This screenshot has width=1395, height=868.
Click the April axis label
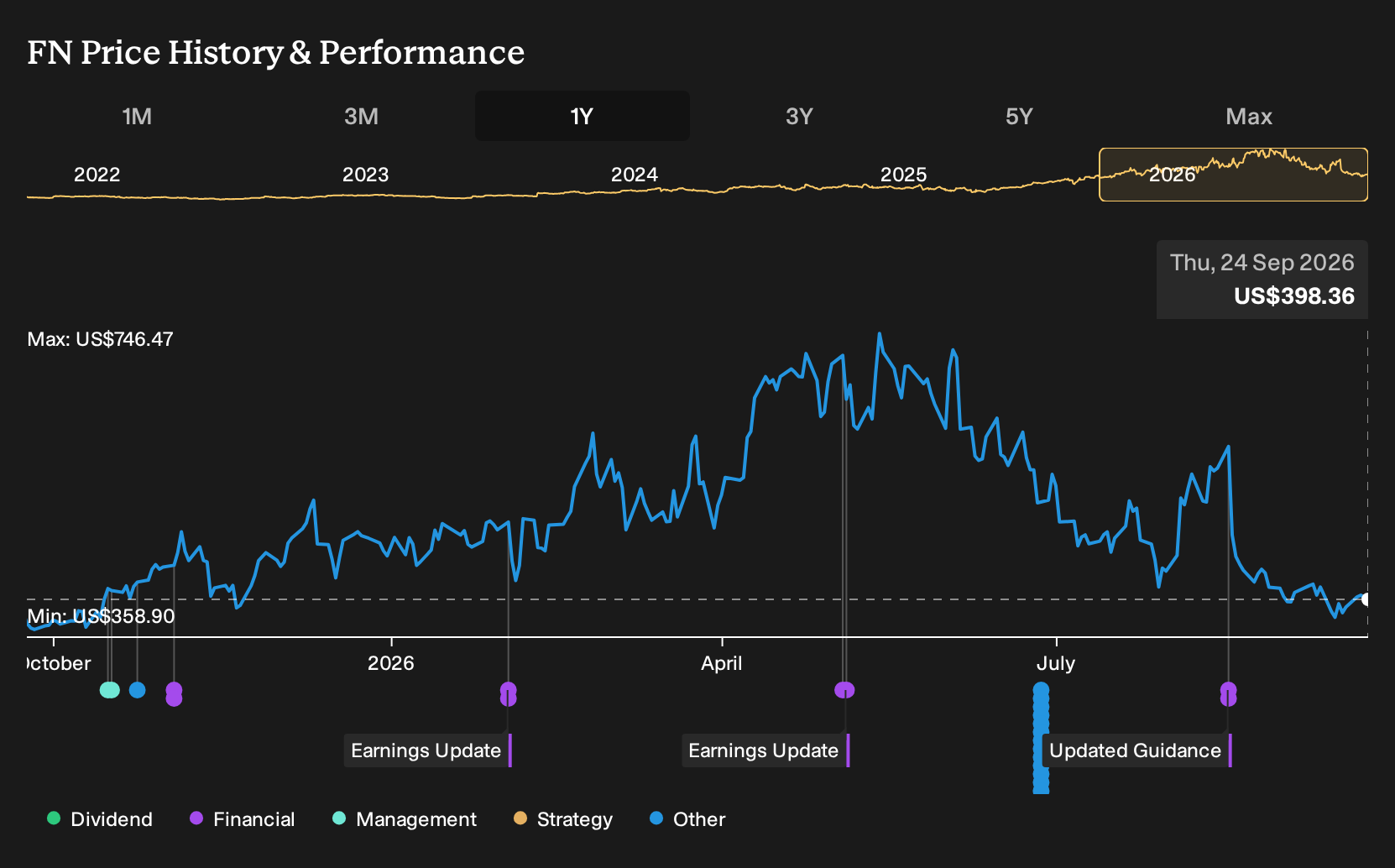722,663
